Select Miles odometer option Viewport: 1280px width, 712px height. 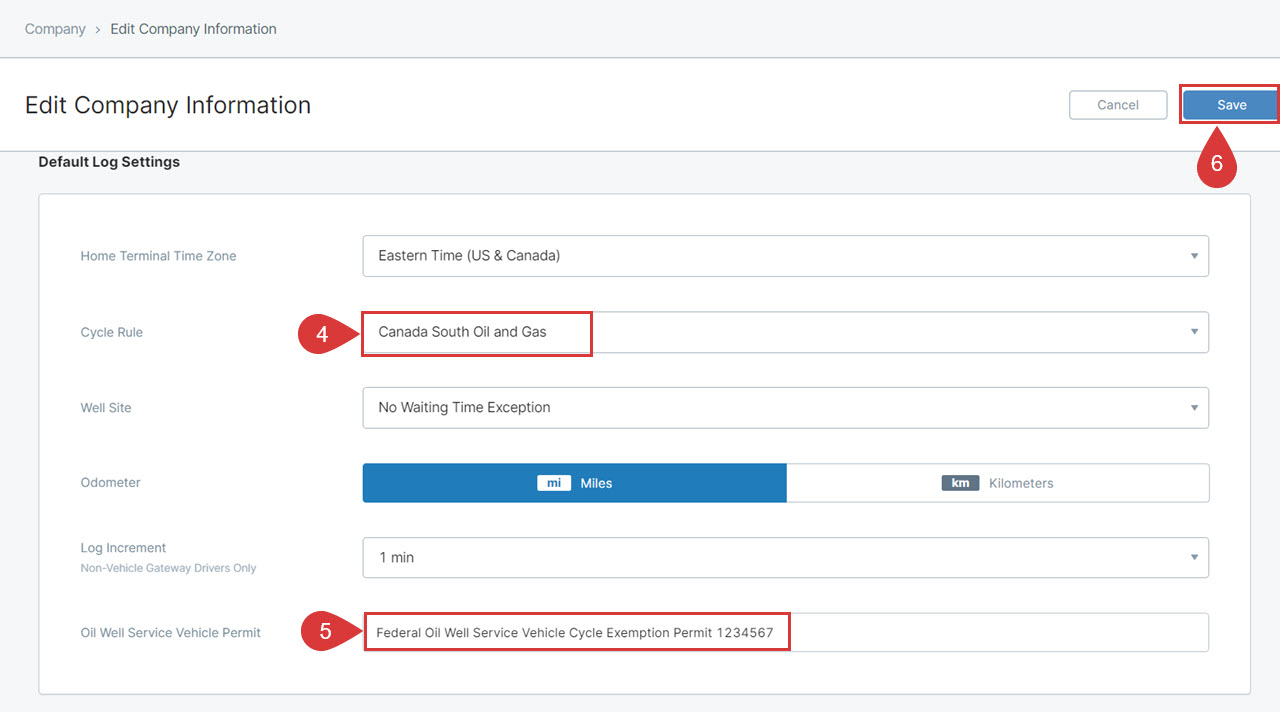click(x=575, y=483)
